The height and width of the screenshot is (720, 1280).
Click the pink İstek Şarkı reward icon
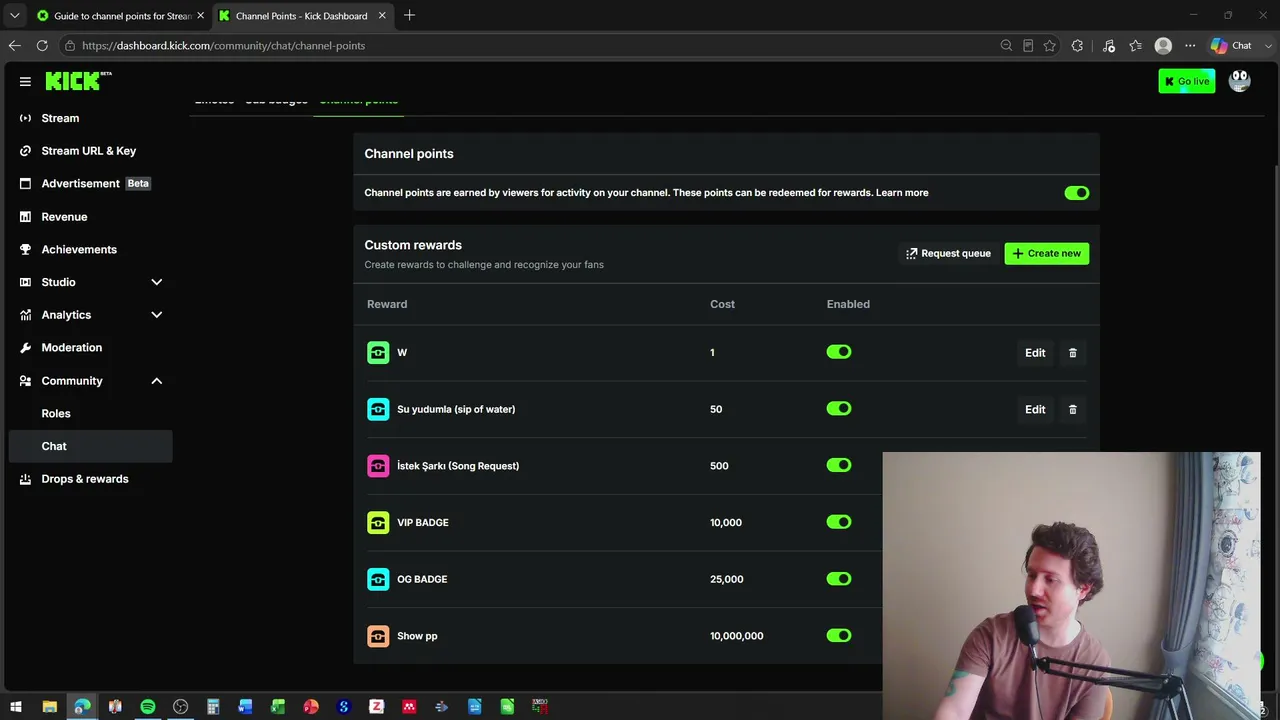378,466
